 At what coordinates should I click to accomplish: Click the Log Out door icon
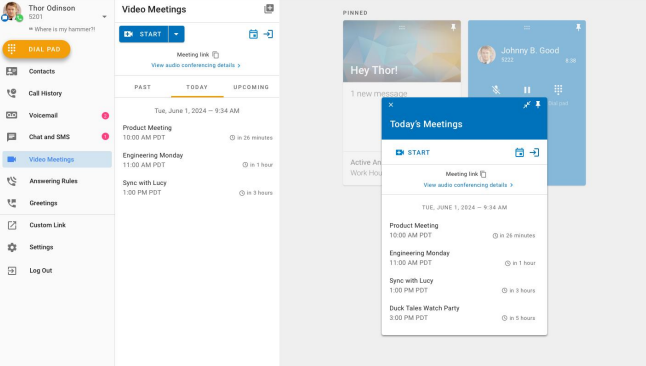pos(12,271)
